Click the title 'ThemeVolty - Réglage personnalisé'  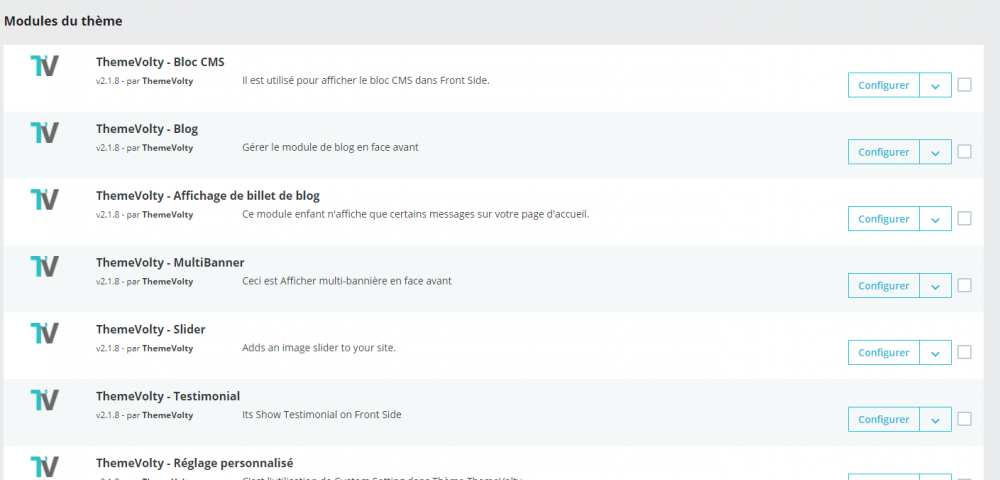pyautogui.click(x=195, y=463)
